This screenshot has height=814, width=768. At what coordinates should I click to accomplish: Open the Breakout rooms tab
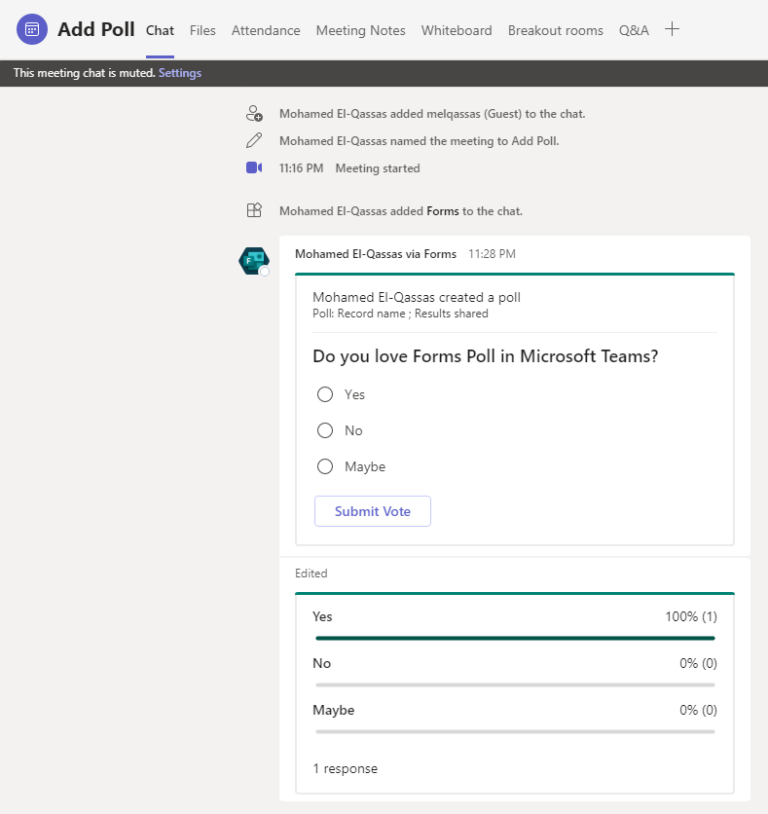pos(555,30)
